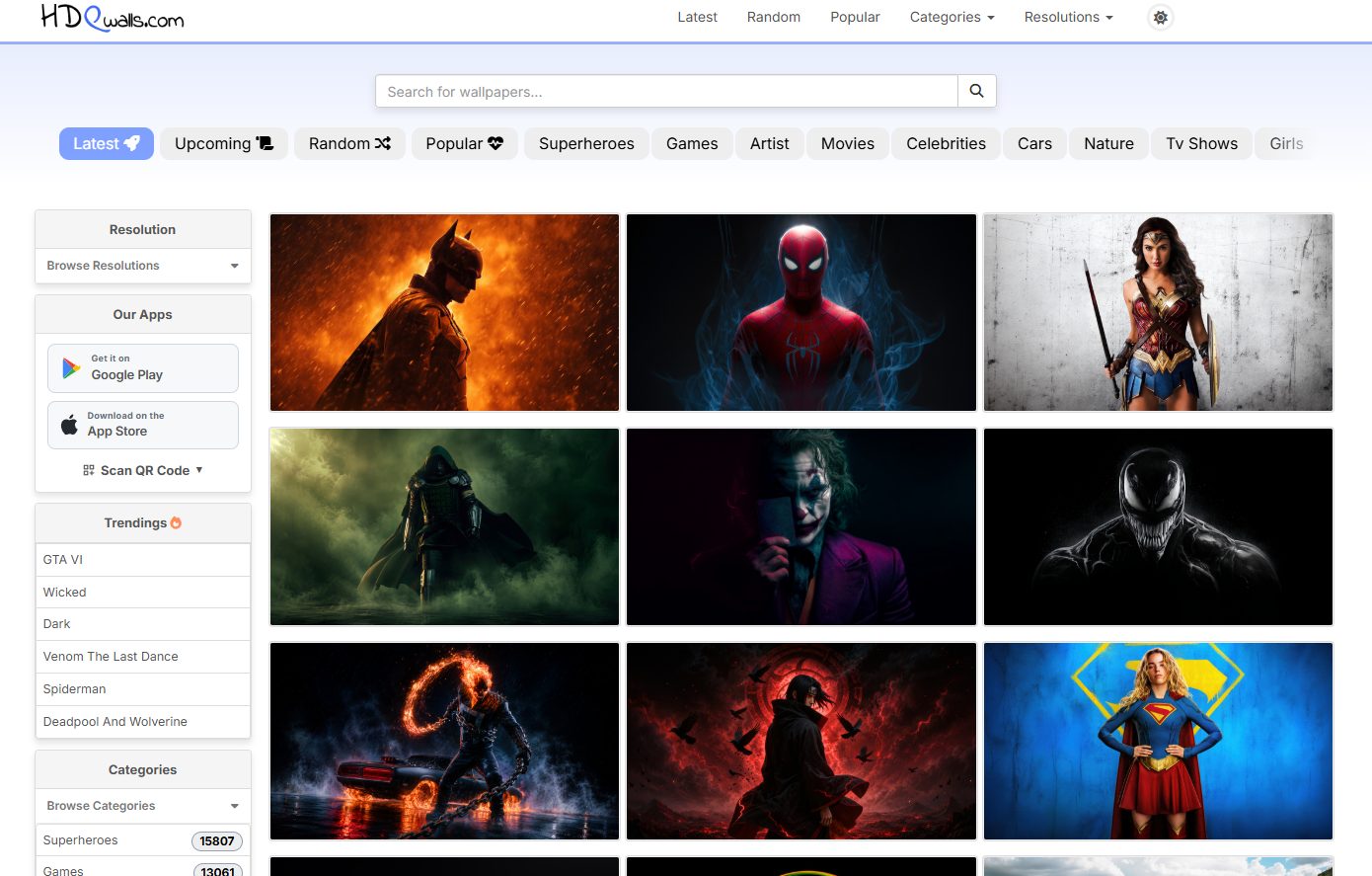Open the Superheroes tab
1372x876 pixels.
[586, 143]
